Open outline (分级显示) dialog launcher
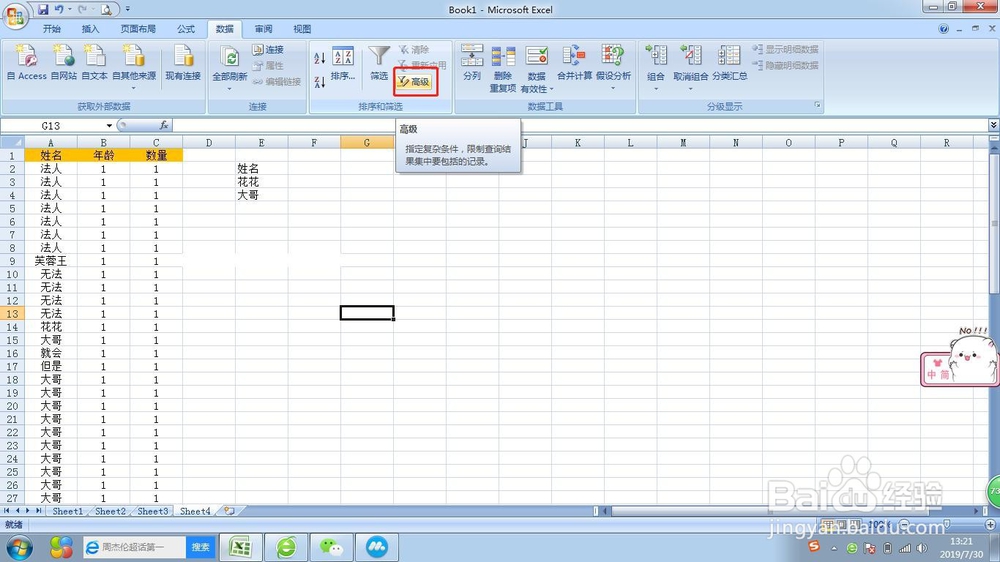The image size is (1000, 562). tap(817, 105)
